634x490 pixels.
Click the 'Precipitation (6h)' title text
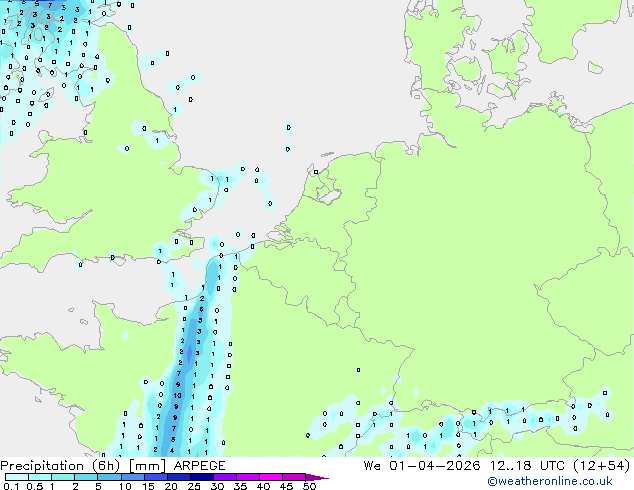tap(60, 466)
